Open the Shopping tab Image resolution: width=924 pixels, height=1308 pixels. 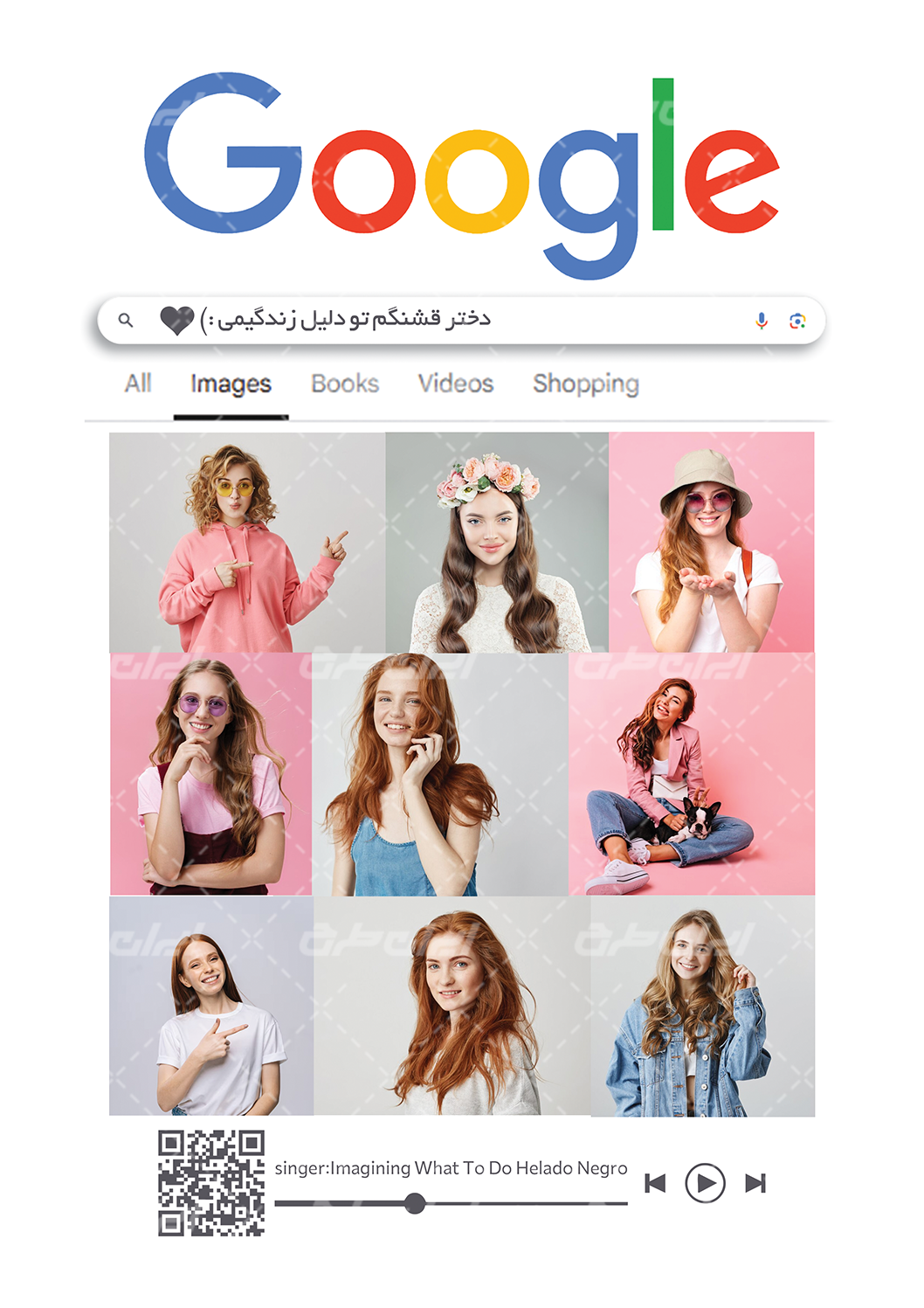(x=586, y=384)
